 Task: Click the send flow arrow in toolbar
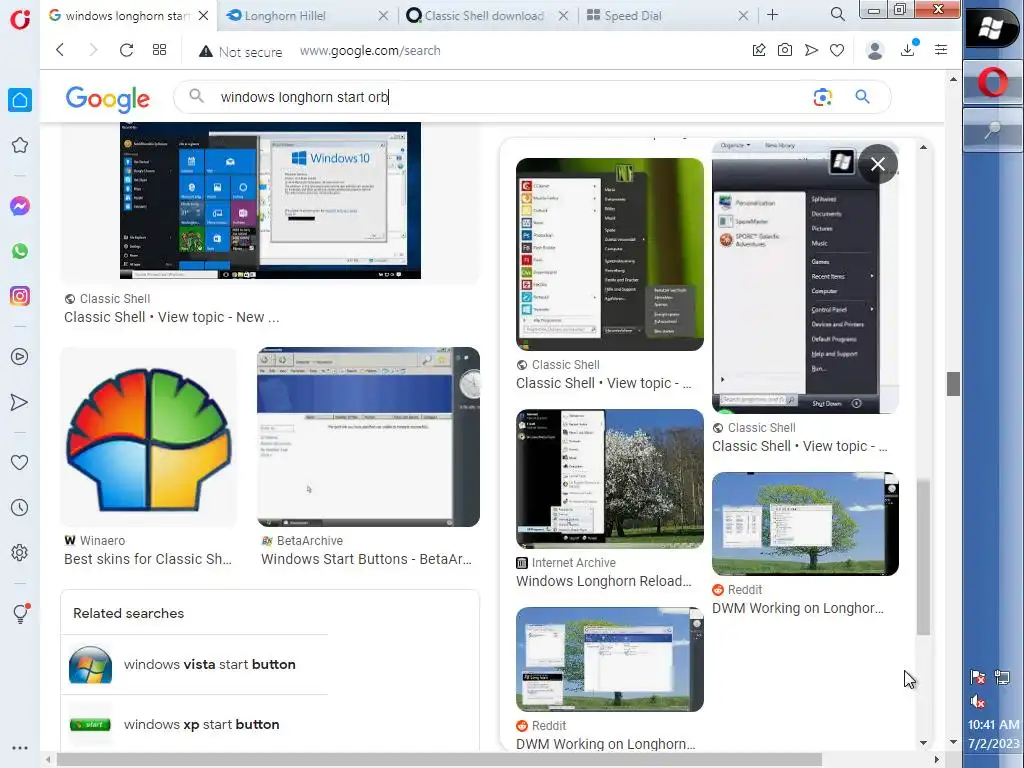pos(811,50)
